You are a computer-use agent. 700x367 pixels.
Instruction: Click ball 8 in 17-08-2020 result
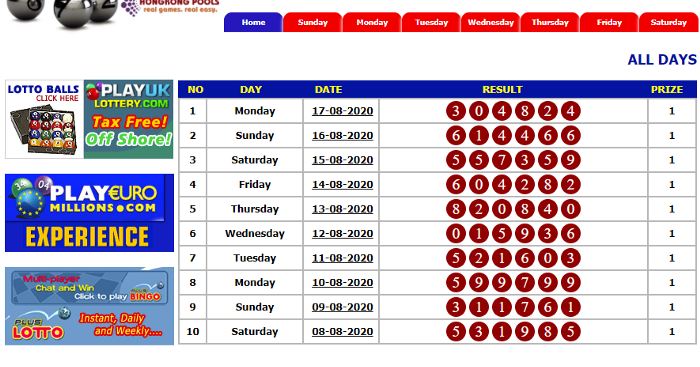pyautogui.click(x=525, y=111)
